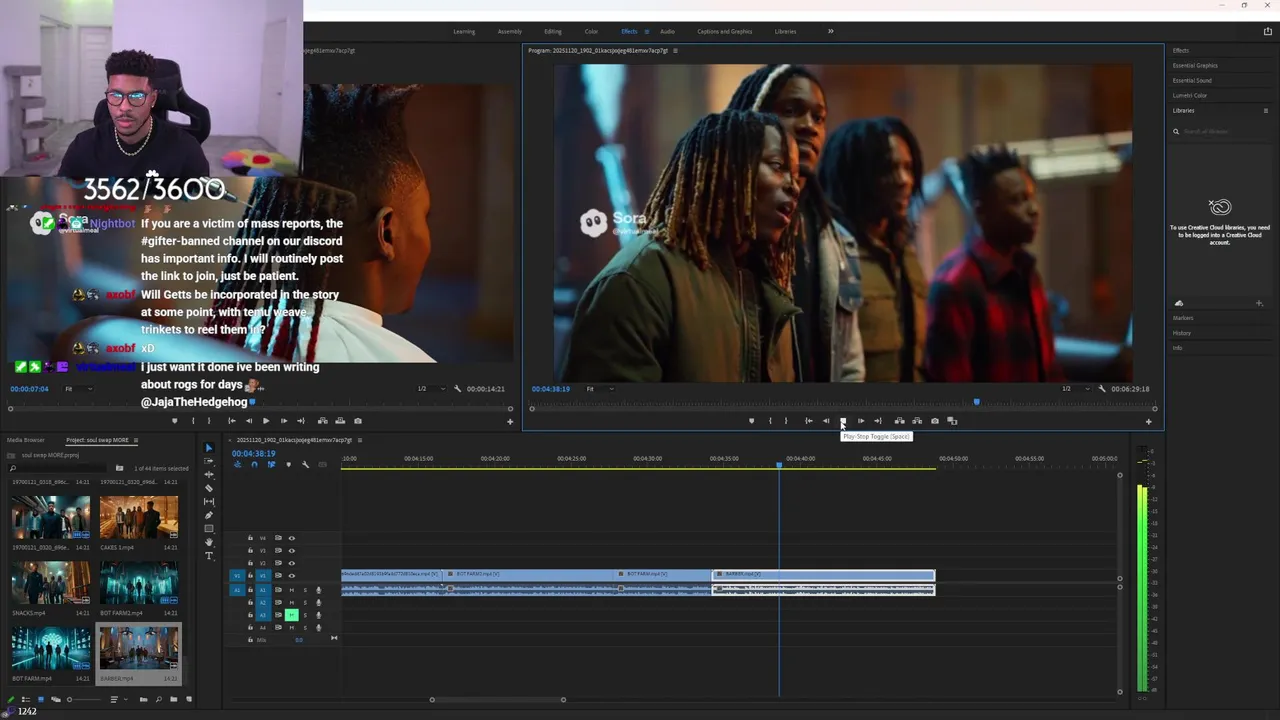
Task: Toggle V1 track output eye icon
Action: pyautogui.click(x=292, y=576)
